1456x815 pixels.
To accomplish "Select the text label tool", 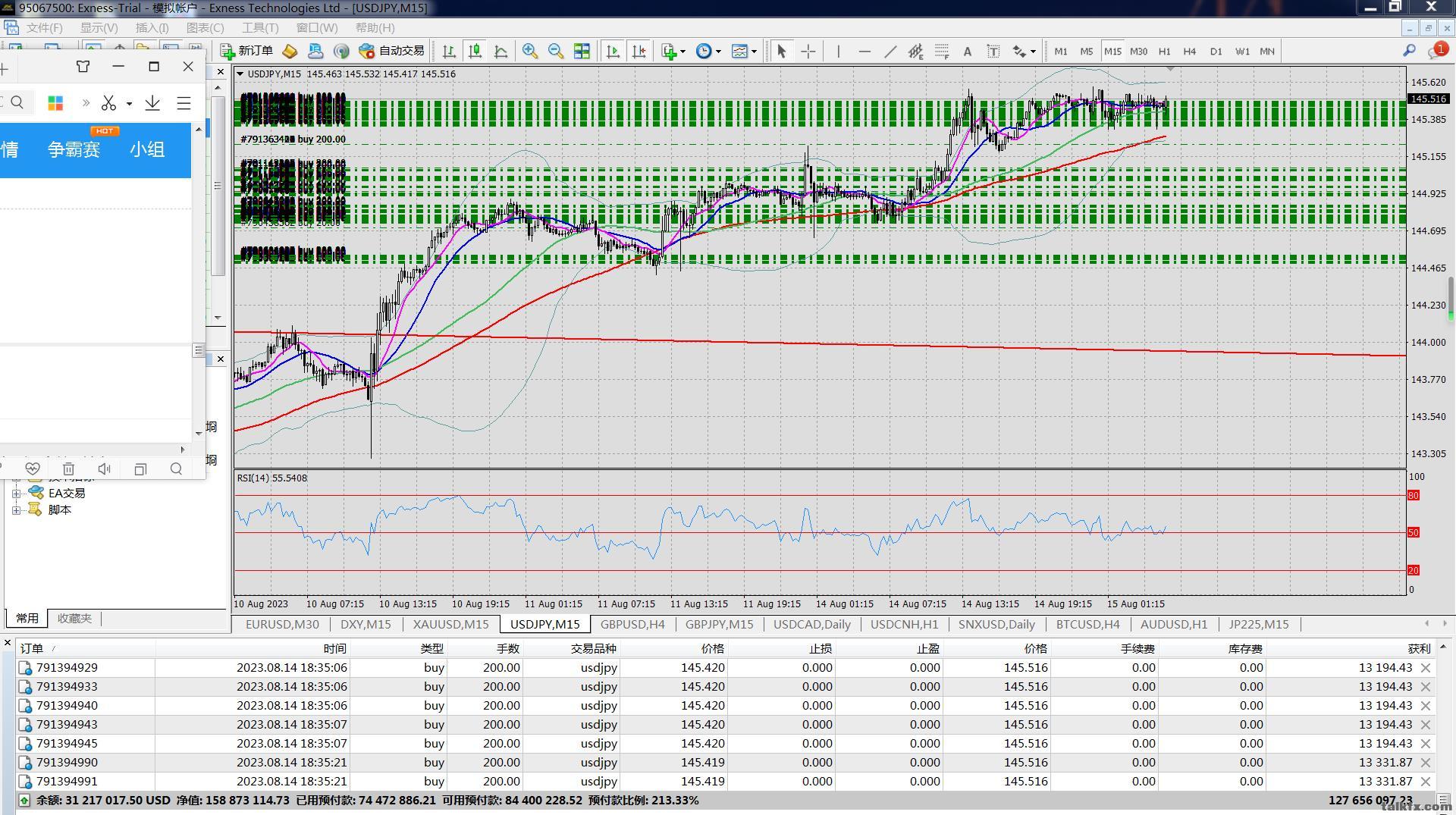I will pyautogui.click(x=993, y=51).
